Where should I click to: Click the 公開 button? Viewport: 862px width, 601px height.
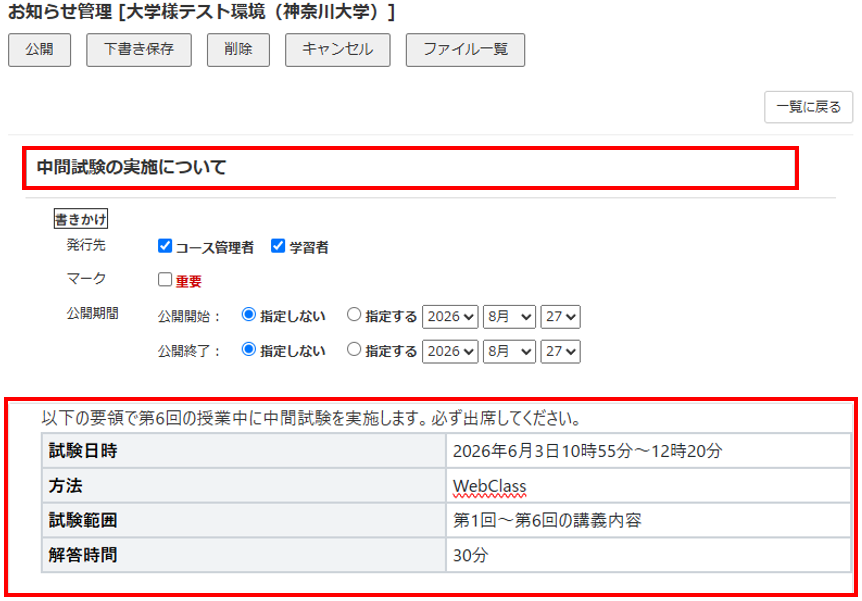click(40, 50)
